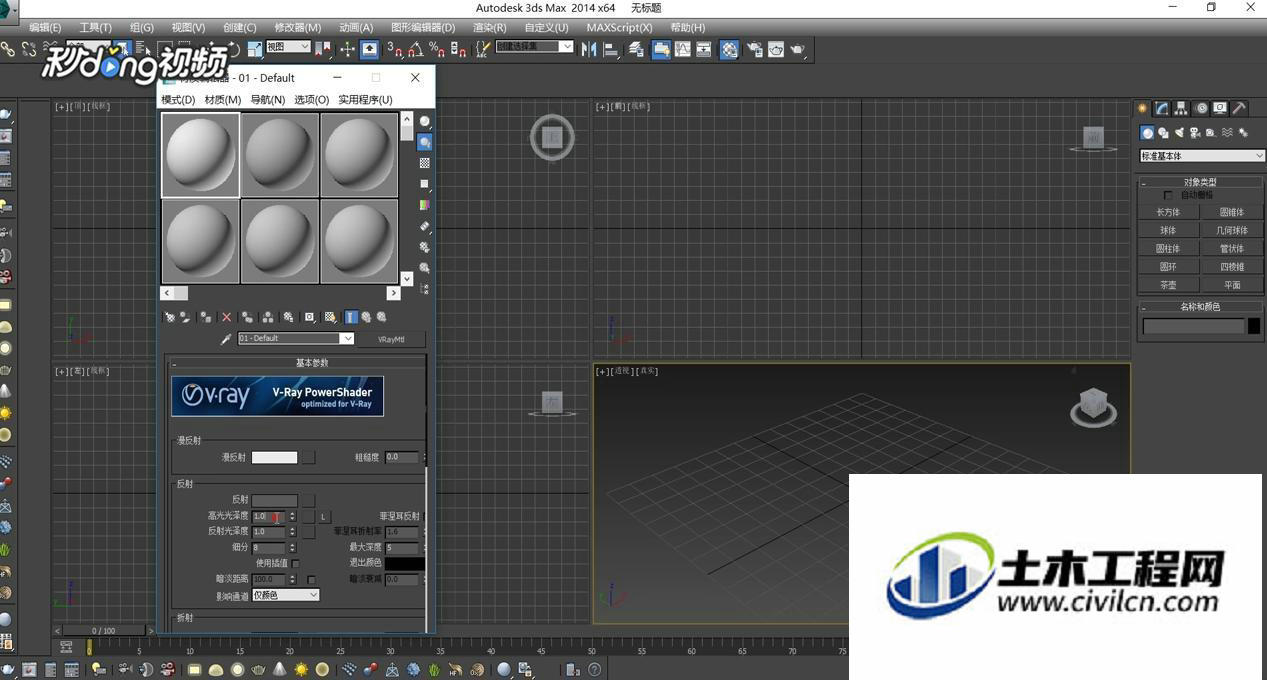Image resolution: width=1267 pixels, height=680 pixels.
Task: Click the 反射 reflection color swatch
Action: 274,500
